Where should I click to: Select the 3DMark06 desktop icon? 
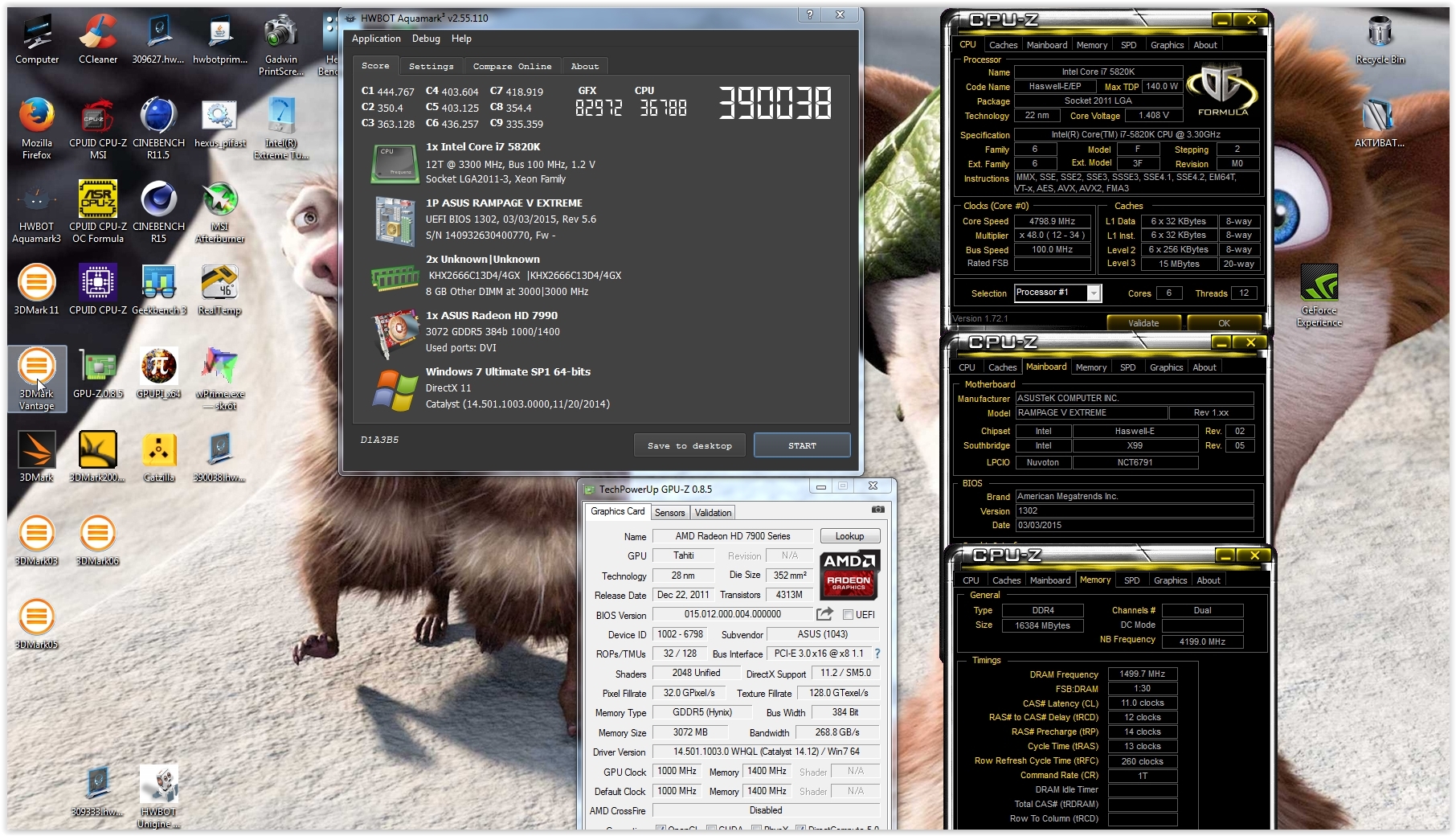[x=98, y=540]
